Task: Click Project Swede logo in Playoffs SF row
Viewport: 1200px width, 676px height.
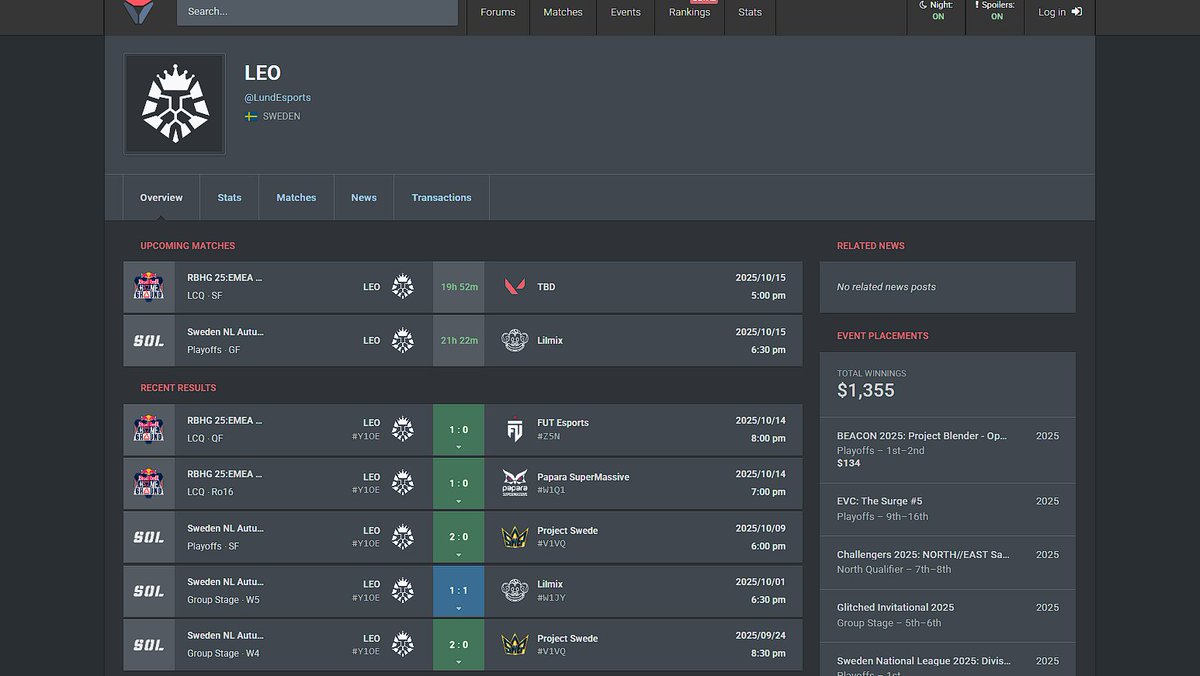Action: pyautogui.click(x=515, y=538)
